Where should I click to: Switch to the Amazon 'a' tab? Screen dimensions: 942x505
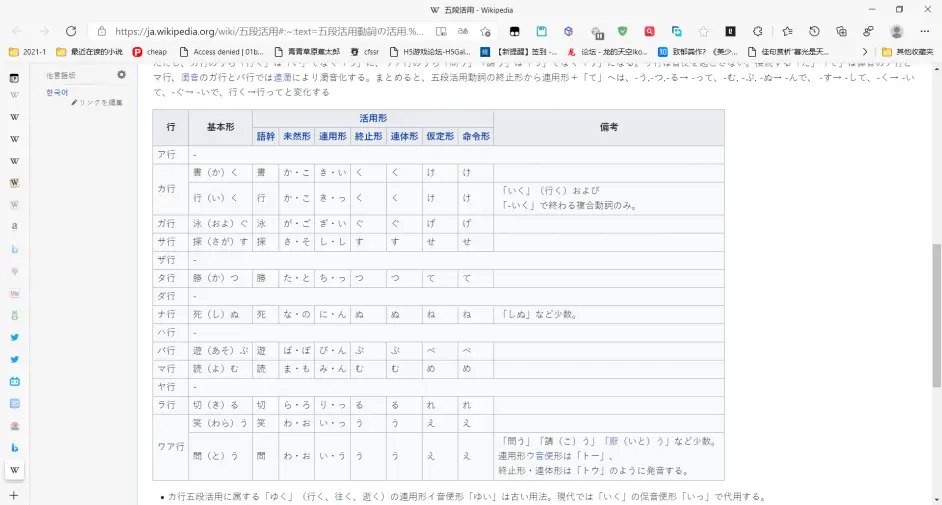(x=14, y=226)
